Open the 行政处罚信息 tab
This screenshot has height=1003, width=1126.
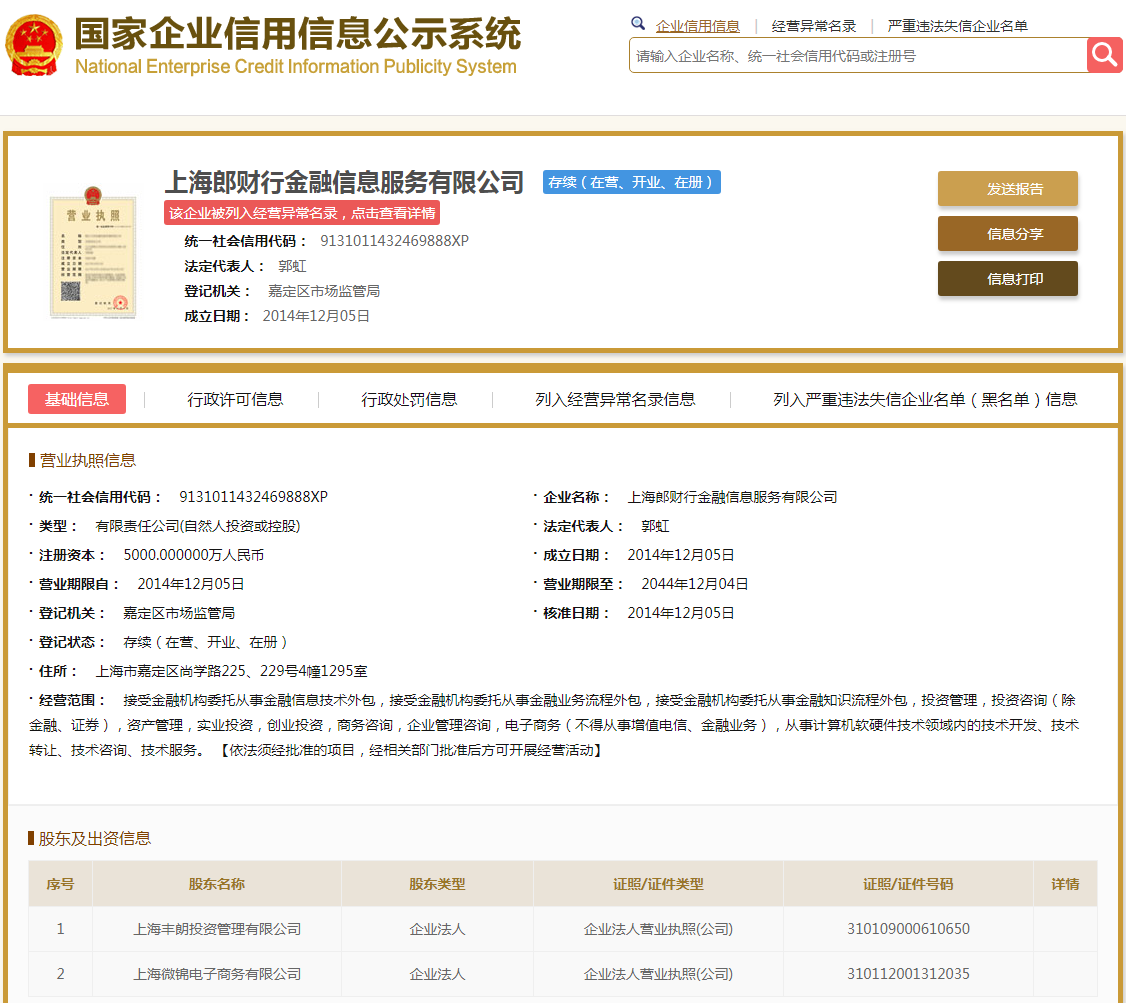(x=408, y=398)
